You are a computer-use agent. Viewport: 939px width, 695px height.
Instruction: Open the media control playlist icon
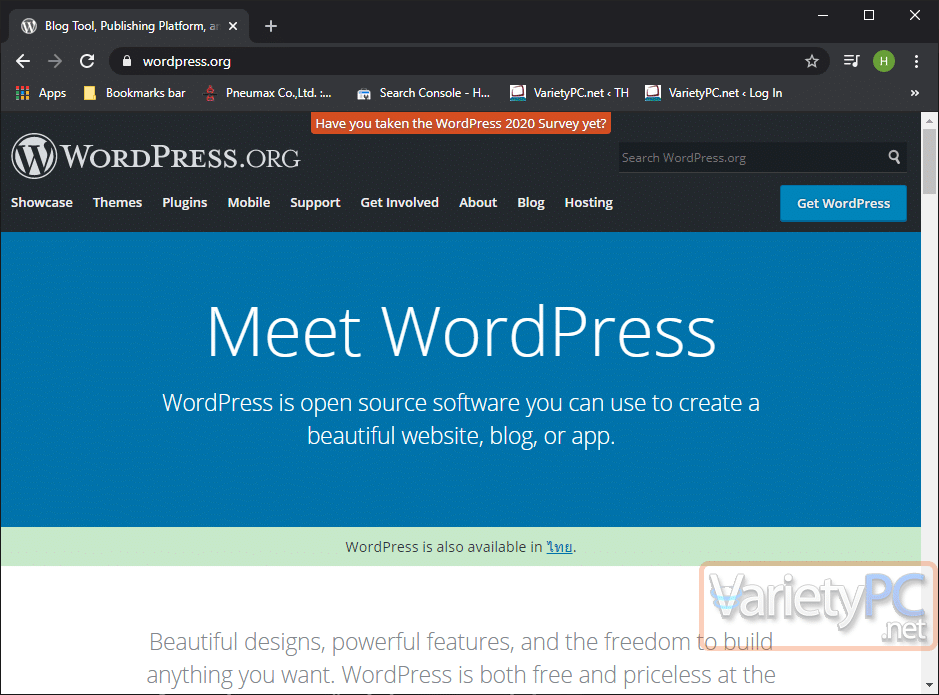(851, 61)
